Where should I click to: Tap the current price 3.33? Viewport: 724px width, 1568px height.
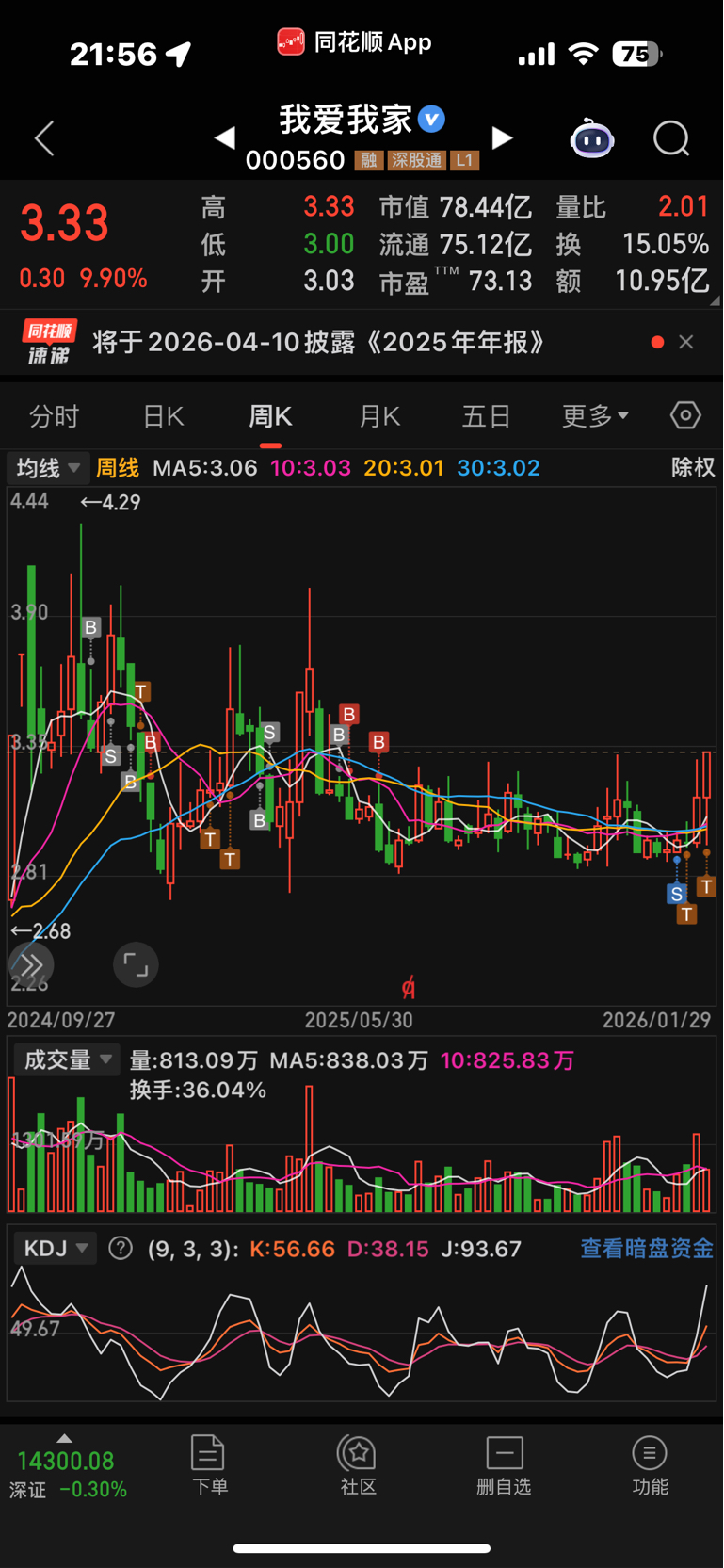click(x=65, y=224)
